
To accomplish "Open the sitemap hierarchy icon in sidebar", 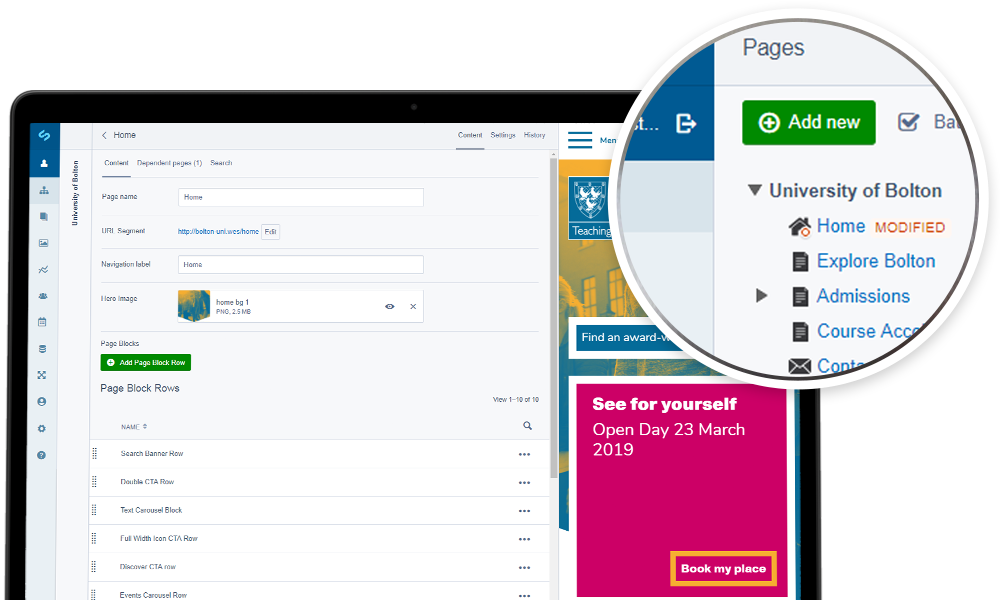I will click(x=43, y=190).
